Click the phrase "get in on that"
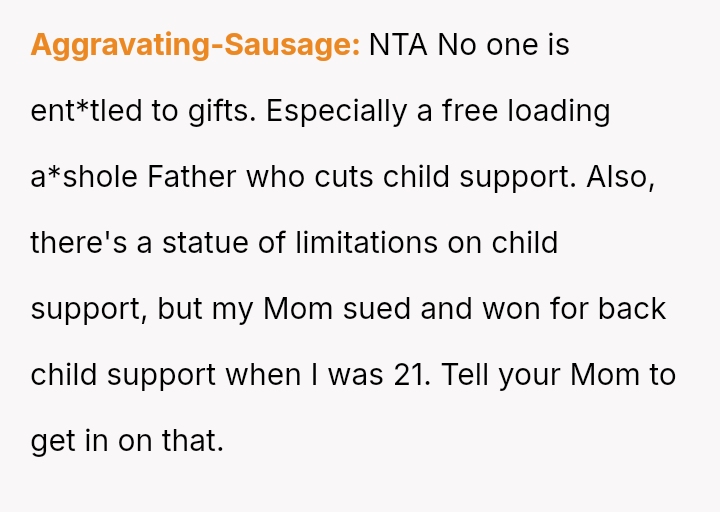This screenshot has height=512, width=720. point(127,441)
